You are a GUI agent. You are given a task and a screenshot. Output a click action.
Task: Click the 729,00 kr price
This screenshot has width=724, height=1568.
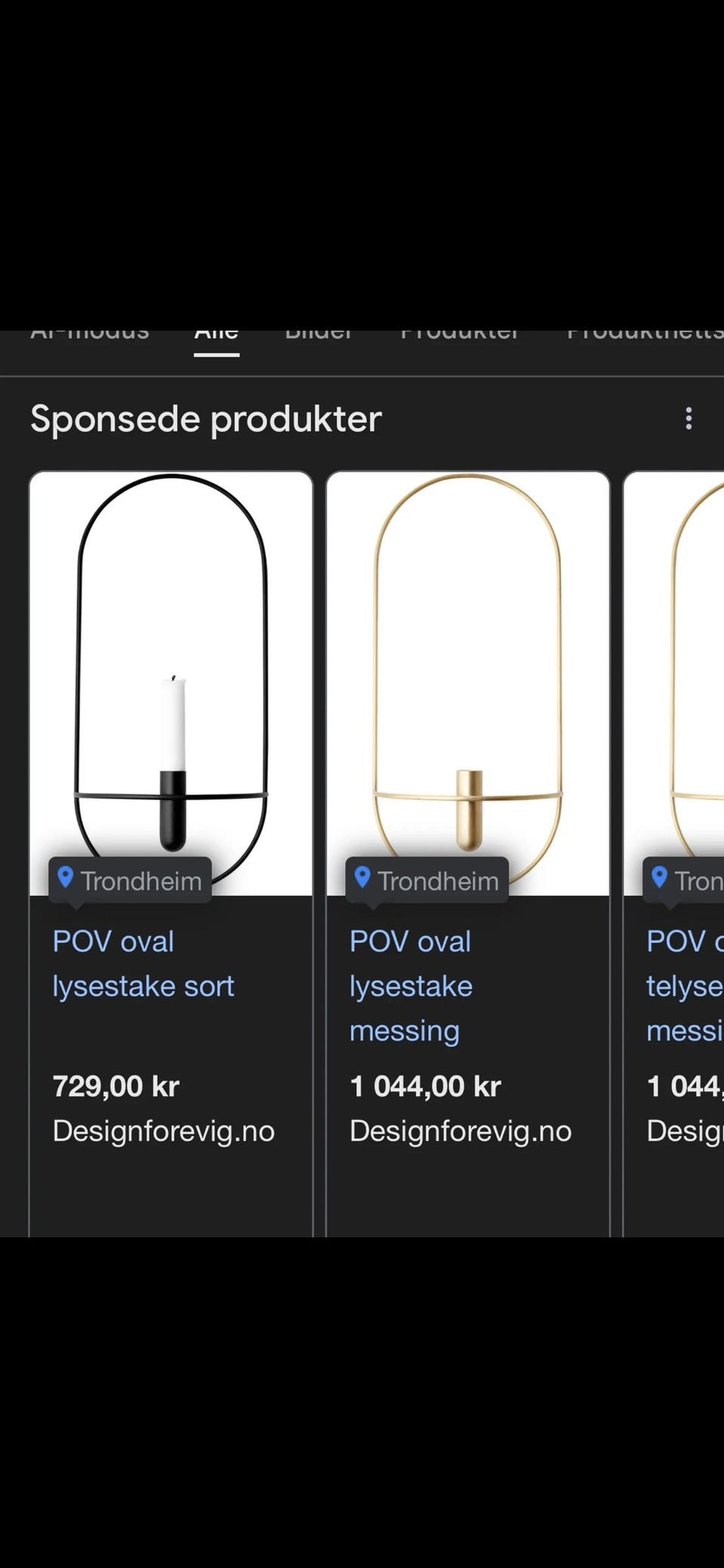point(116,1087)
